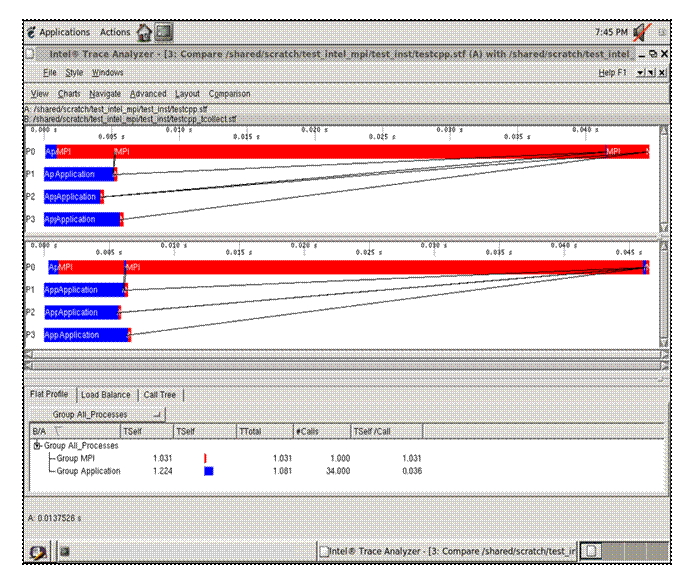Launch the terminal monitor icon
Screen dimensions: 695x584
tap(164, 32)
